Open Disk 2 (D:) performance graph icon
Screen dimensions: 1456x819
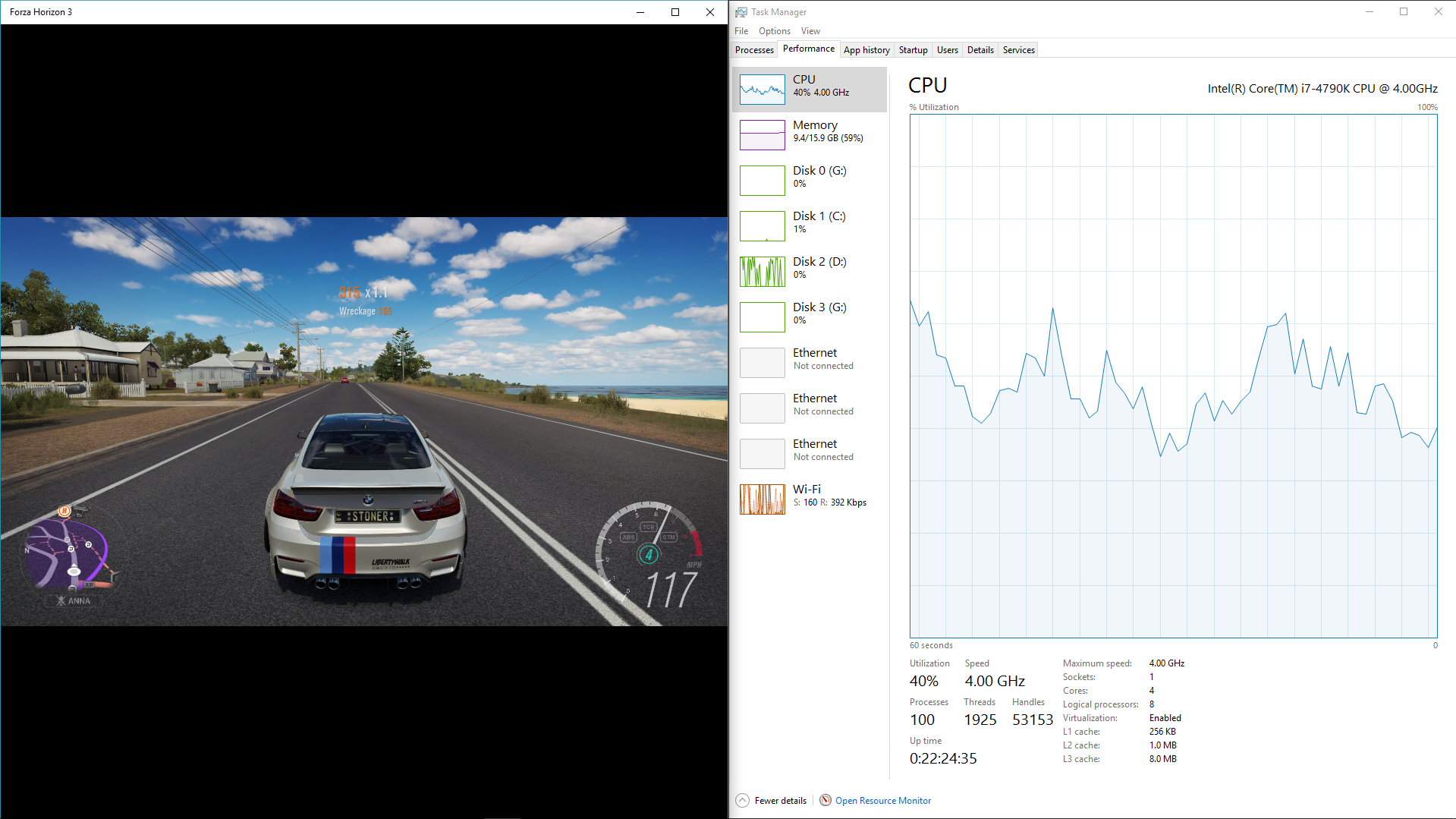pyautogui.click(x=762, y=272)
